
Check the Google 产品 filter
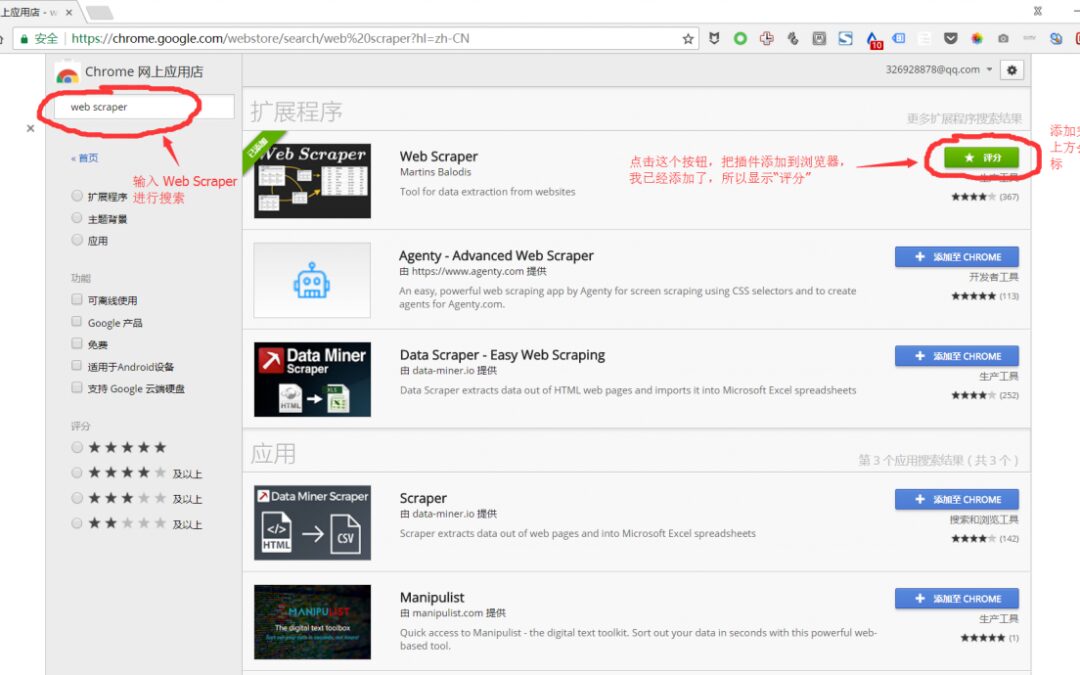pos(77,322)
